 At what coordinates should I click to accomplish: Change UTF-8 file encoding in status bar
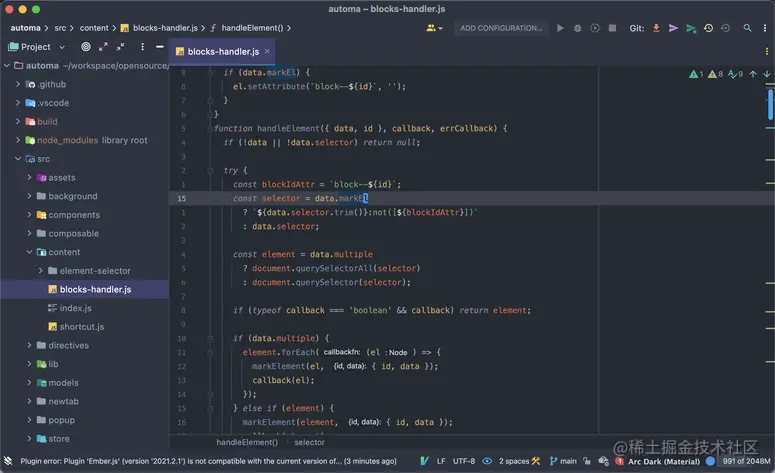(464, 461)
